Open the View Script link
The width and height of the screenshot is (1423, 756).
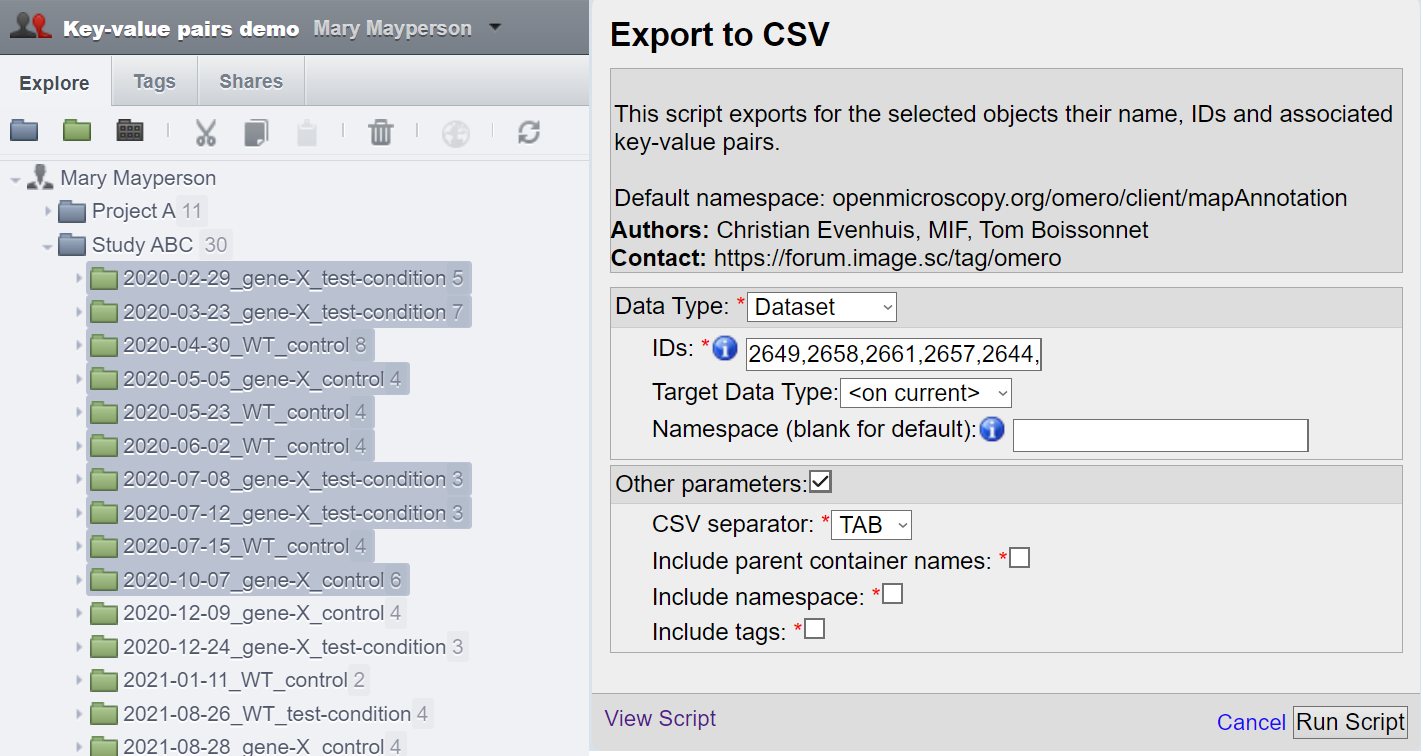point(660,719)
